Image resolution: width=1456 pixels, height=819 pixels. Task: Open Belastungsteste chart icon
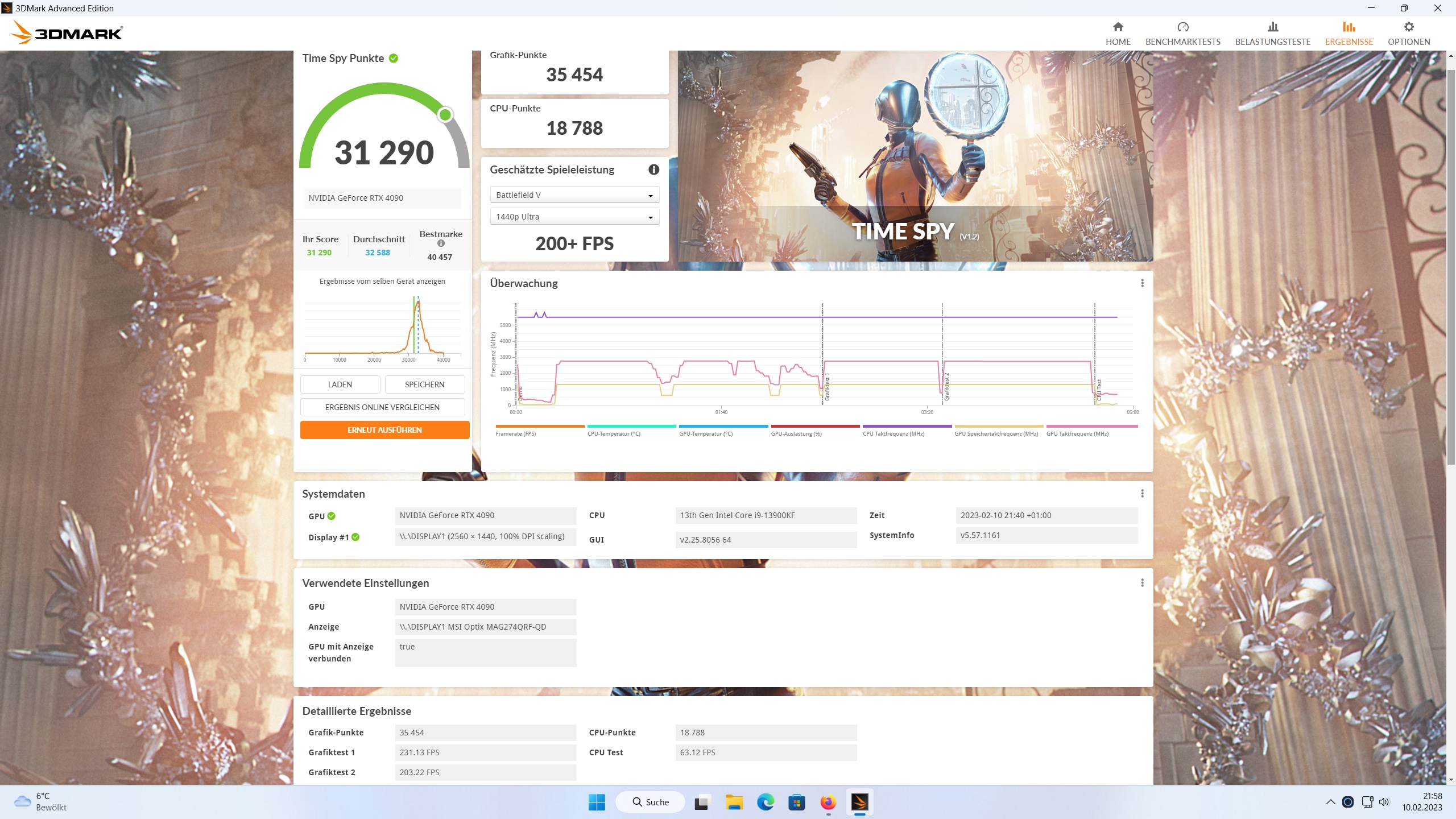pos(1272,27)
